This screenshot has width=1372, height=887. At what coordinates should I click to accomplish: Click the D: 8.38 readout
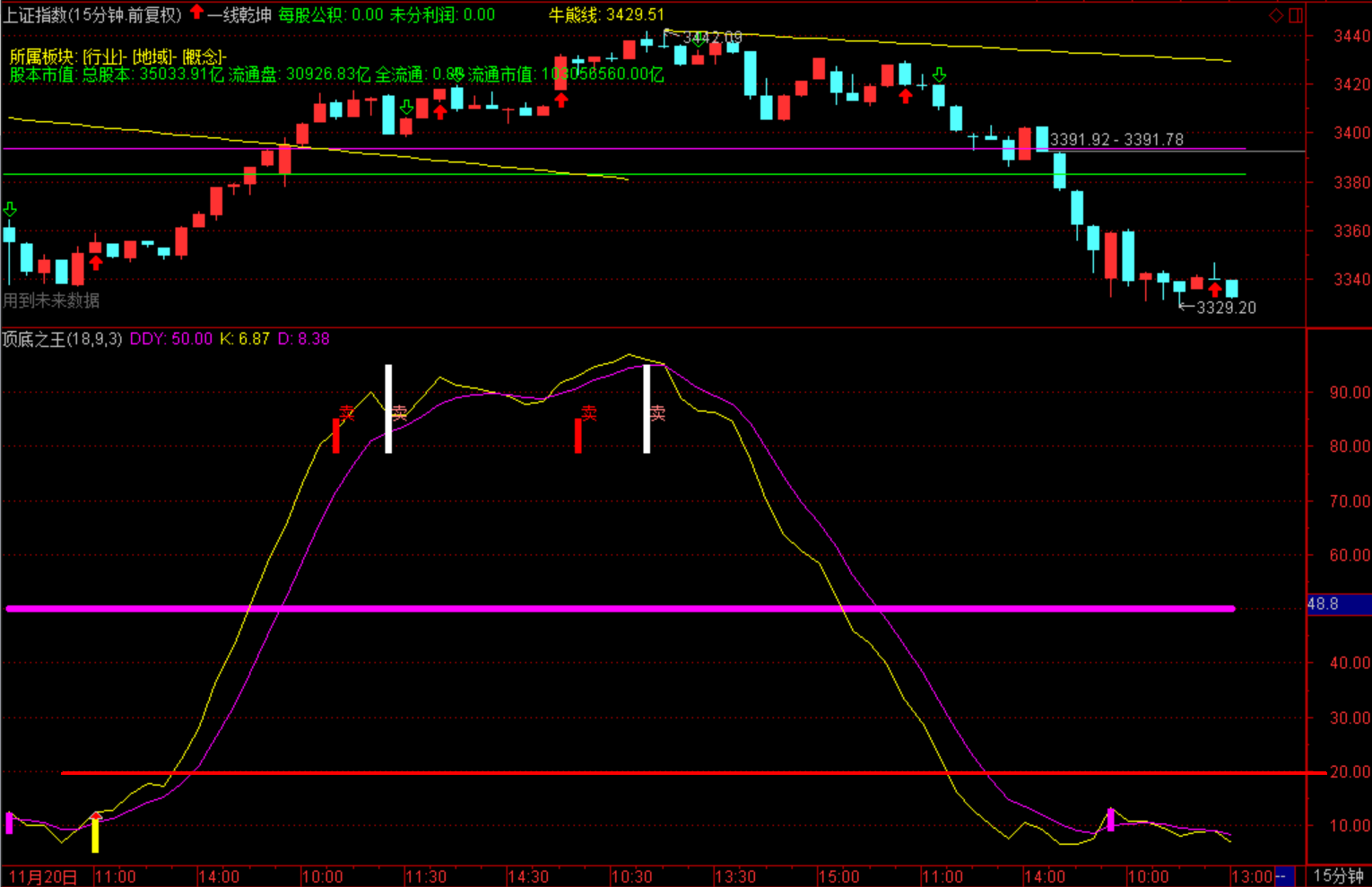[x=304, y=339]
